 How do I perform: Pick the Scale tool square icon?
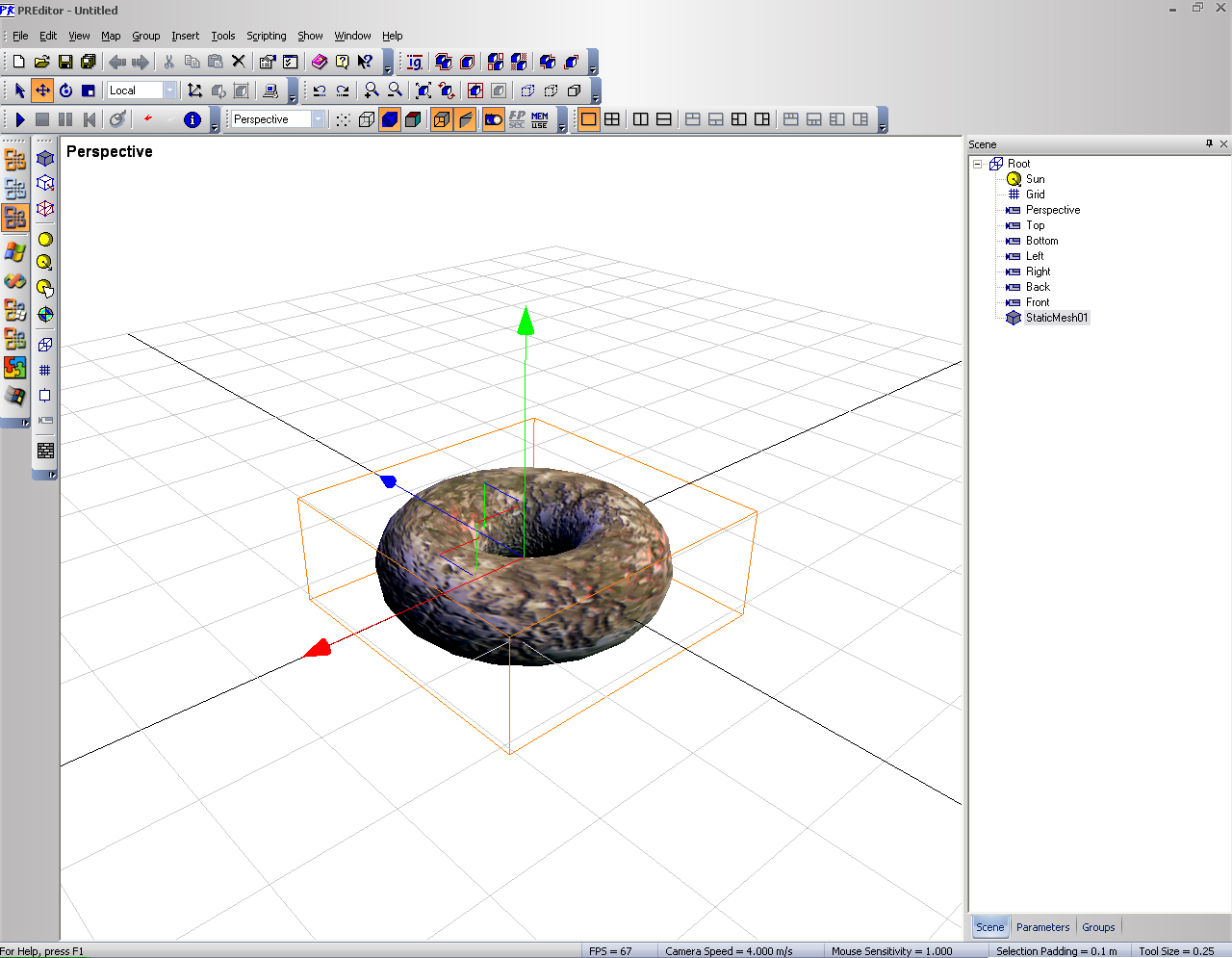click(89, 91)
